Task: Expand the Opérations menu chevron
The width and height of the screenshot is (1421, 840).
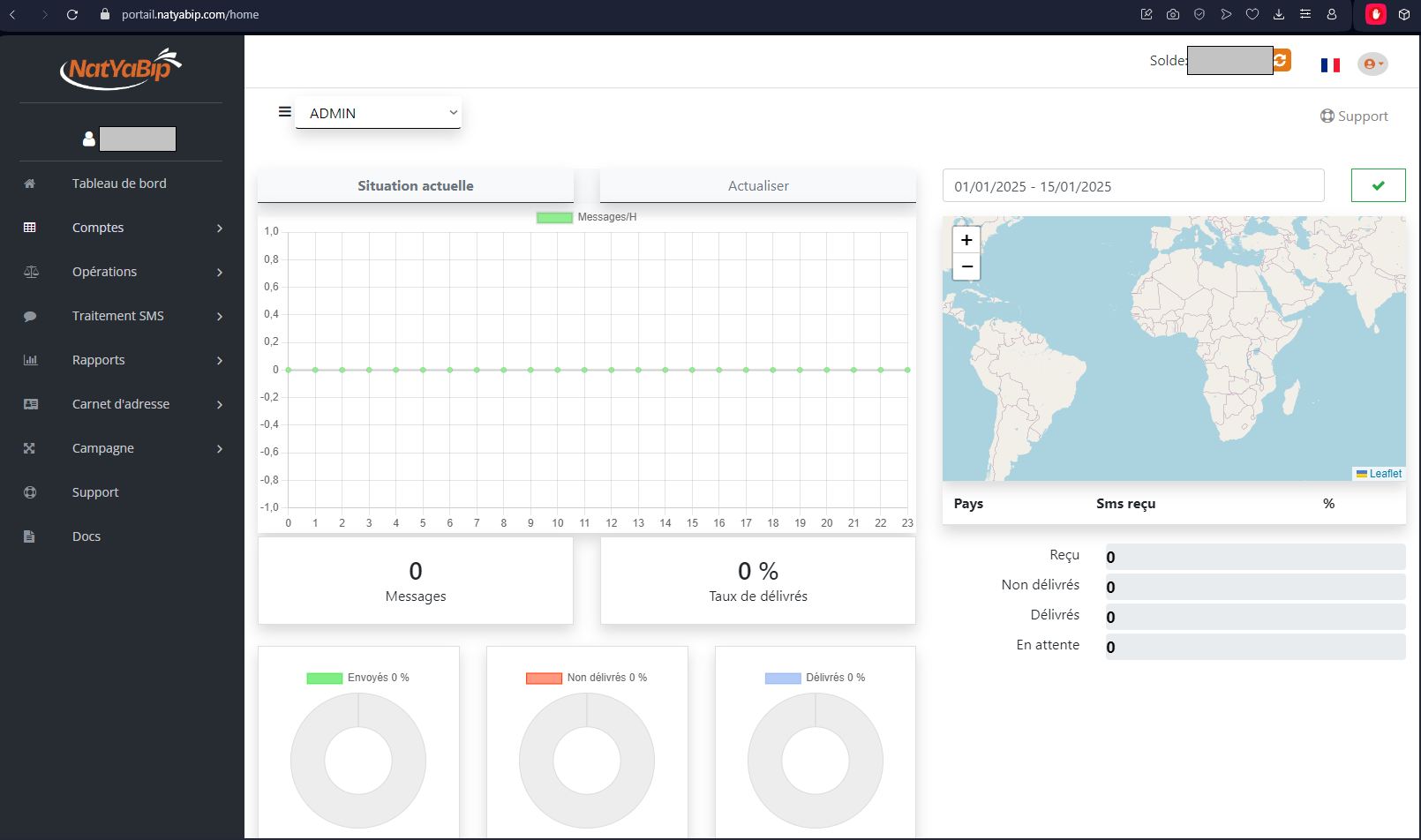Action: (x=220, y=273)
